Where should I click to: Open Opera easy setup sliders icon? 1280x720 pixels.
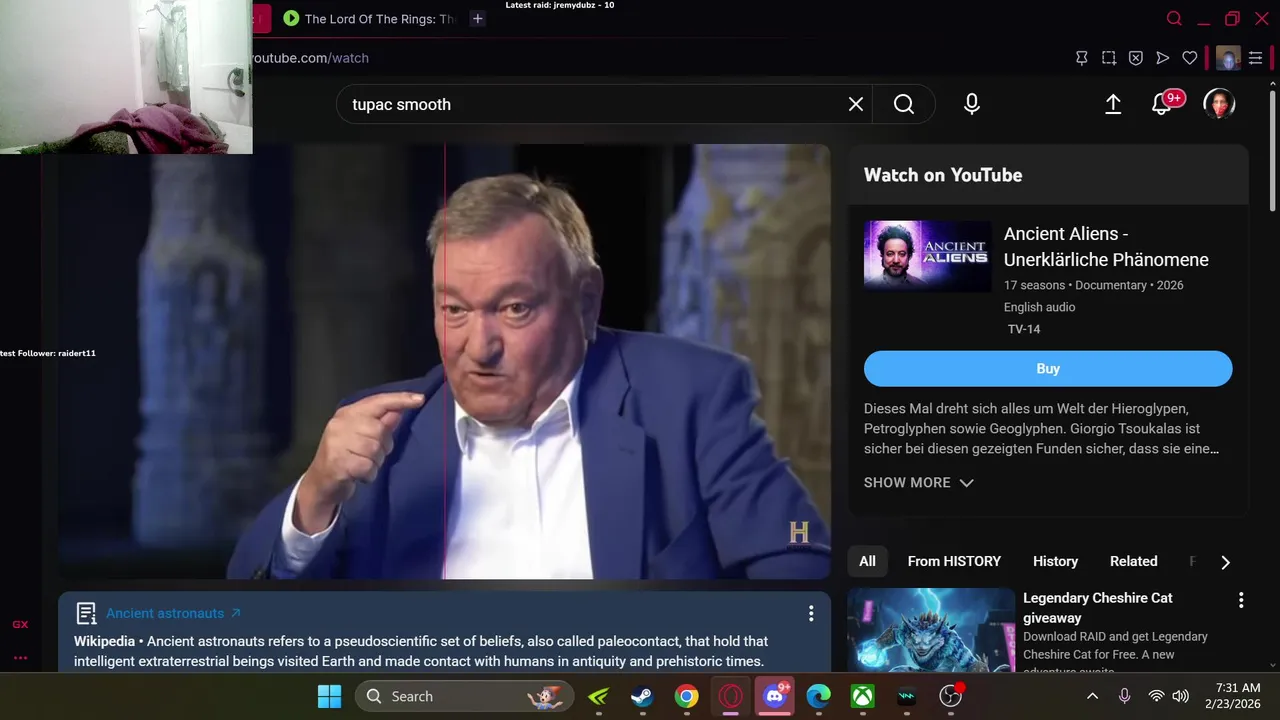point(1256,58)
